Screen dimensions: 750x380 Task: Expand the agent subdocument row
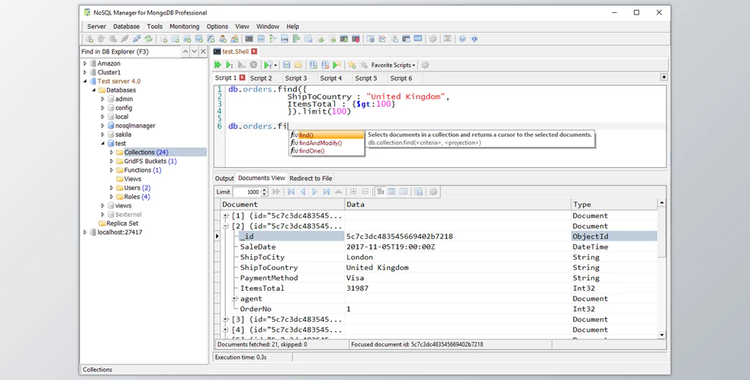[235, 299]
